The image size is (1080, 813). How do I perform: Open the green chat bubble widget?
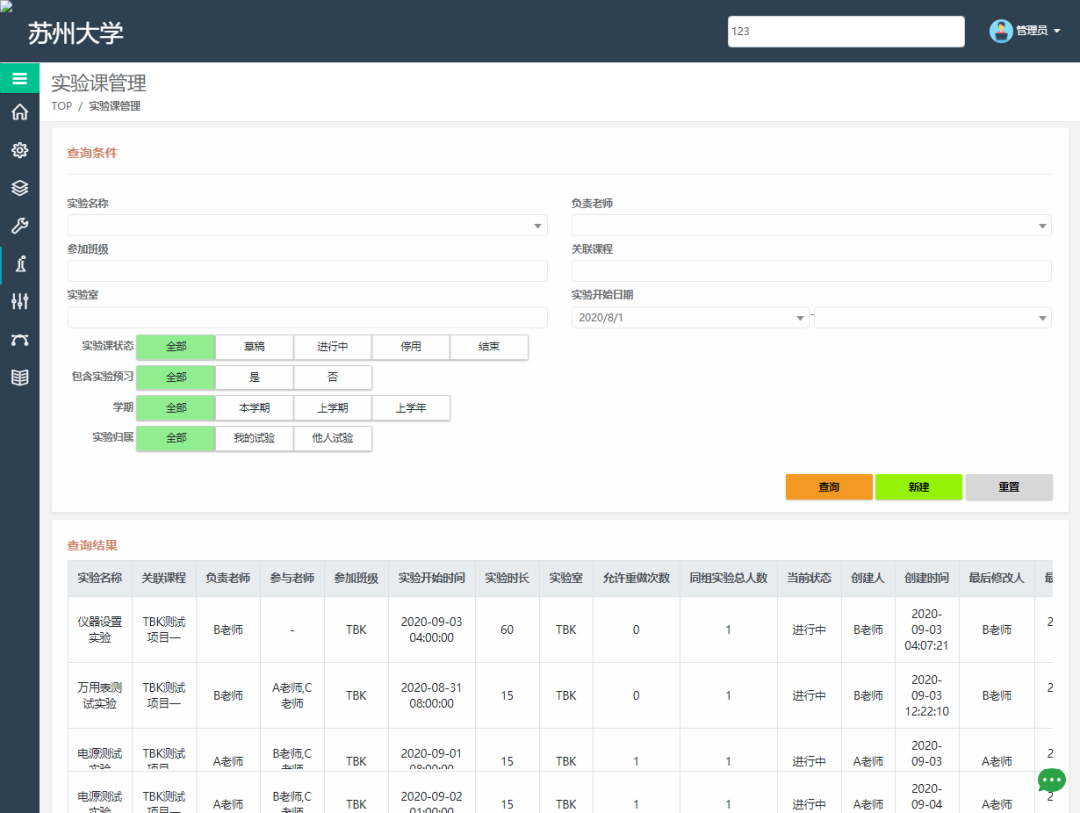pos(1051,780)
